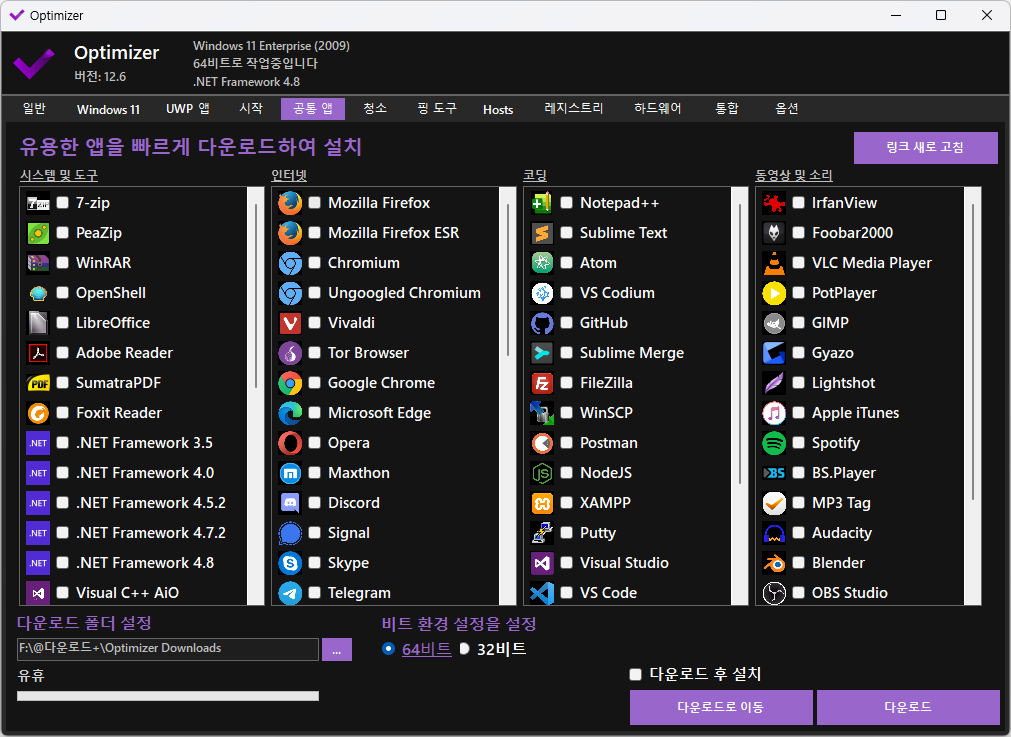Select the 32비트 radio button
The height and width of the screenshot is (737, 1011).
tap(464, 649)
